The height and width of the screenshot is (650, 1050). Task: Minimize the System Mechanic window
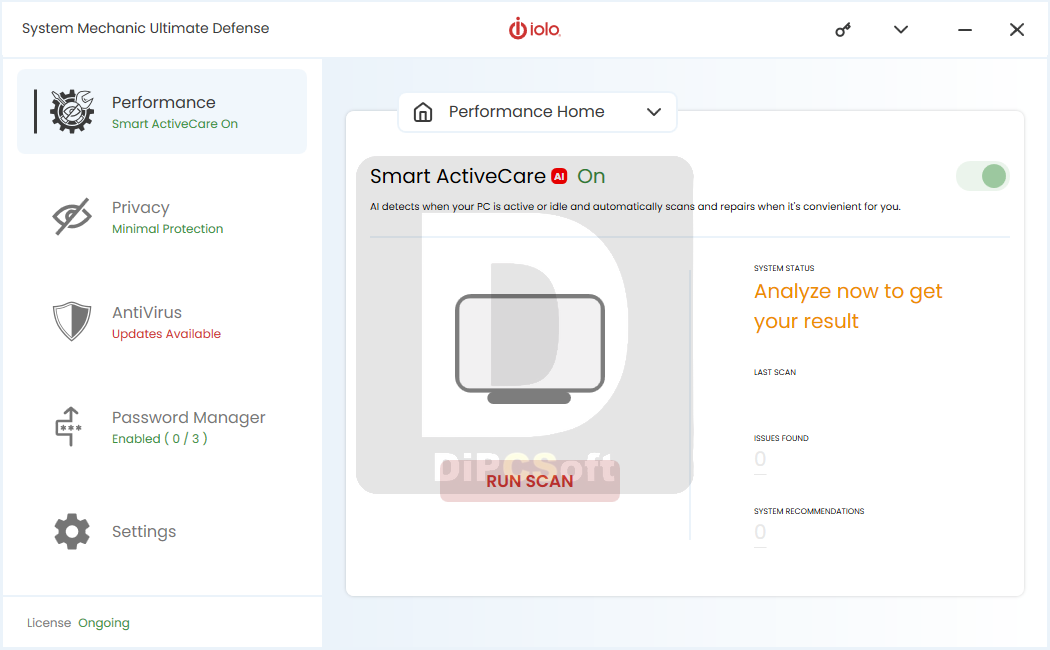pos(964,29)
